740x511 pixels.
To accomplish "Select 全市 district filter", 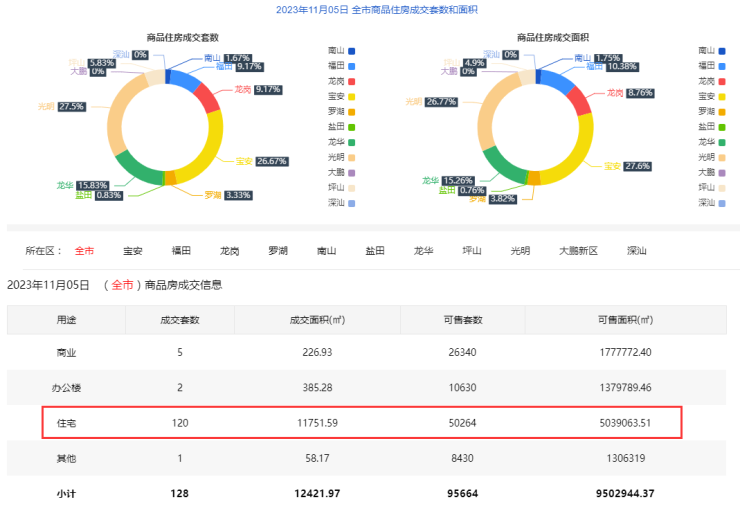I will (x=84, y=251).
